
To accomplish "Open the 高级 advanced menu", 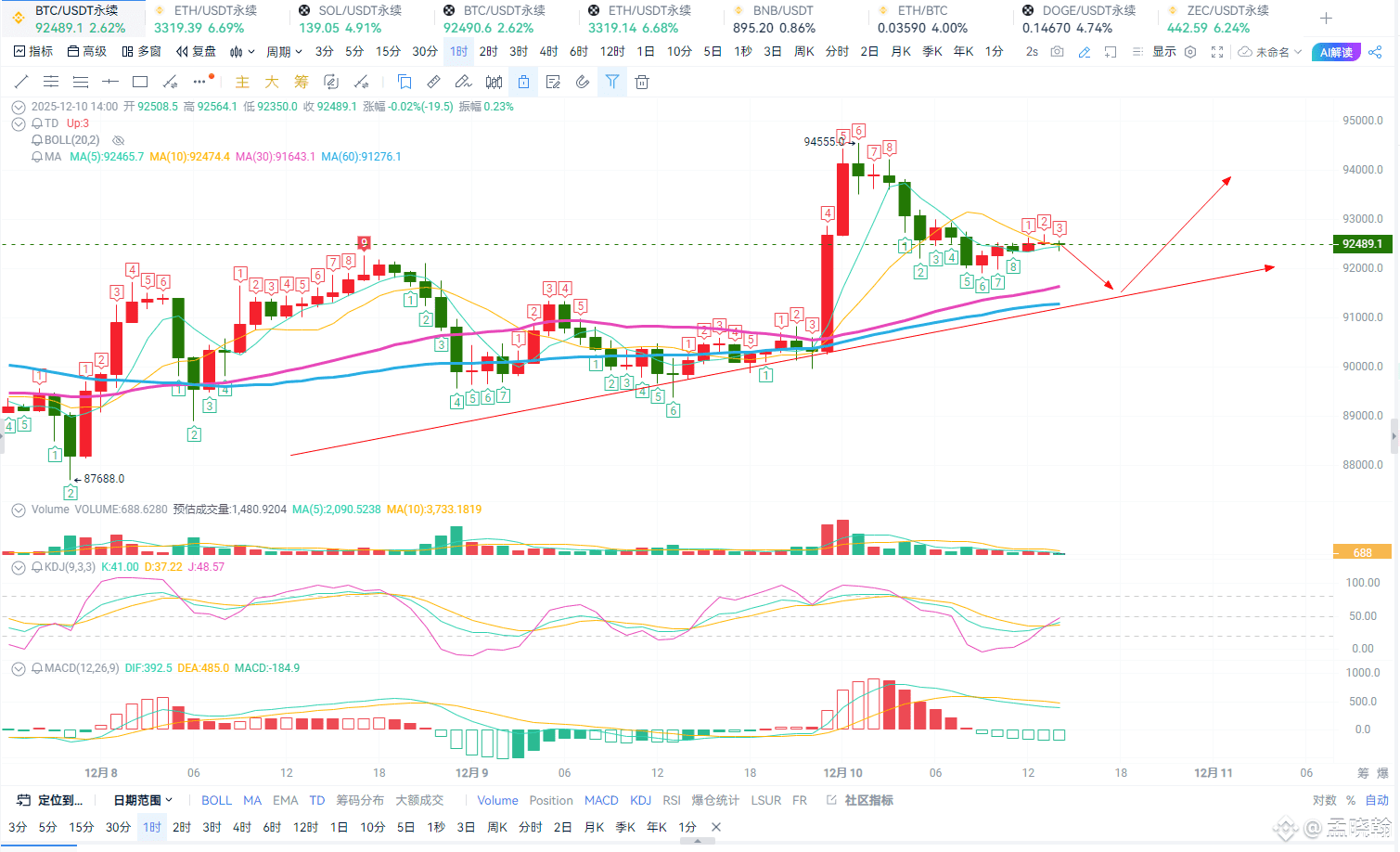I will coord(87,52).
